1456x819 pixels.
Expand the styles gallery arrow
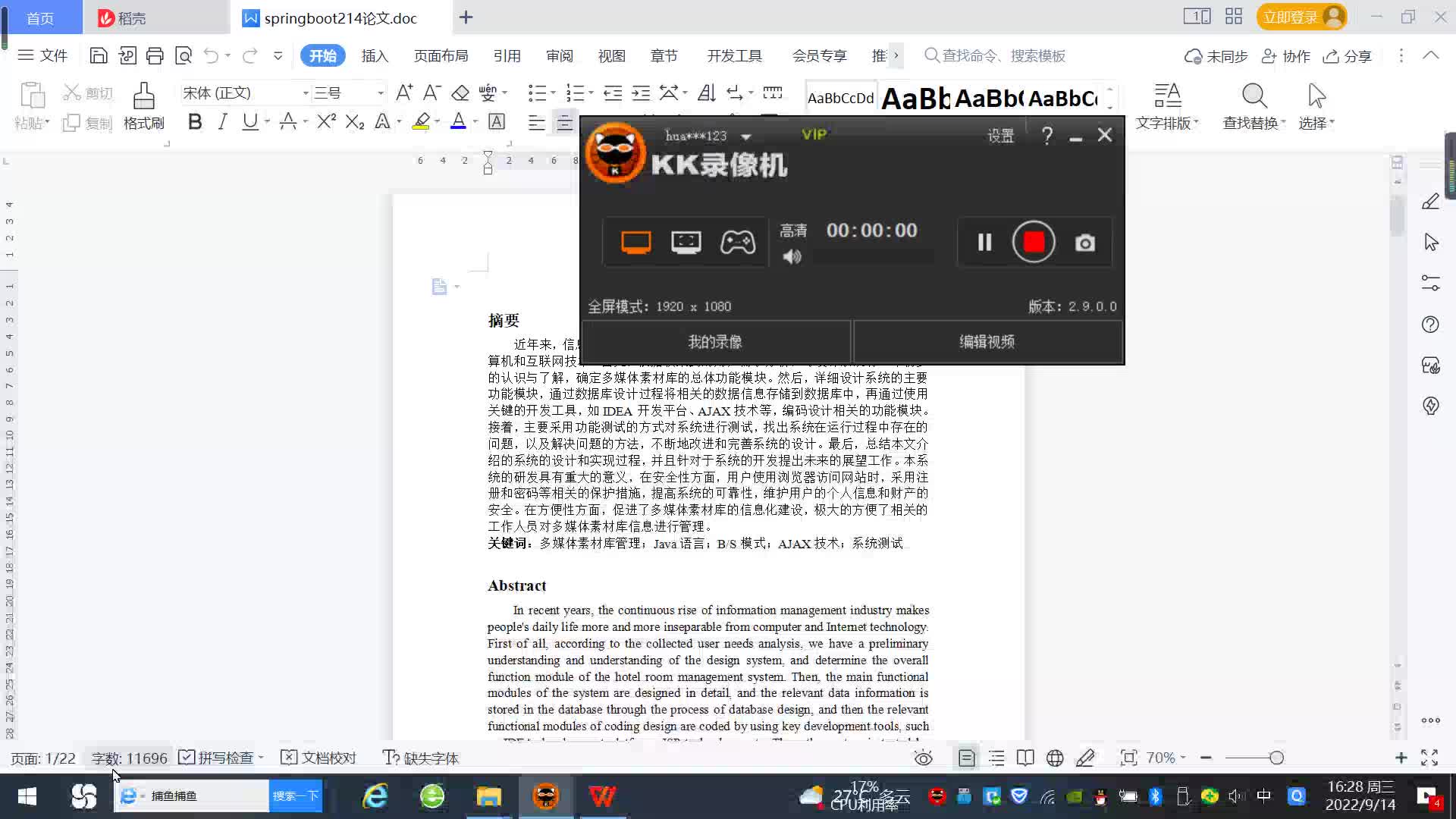1110,107
